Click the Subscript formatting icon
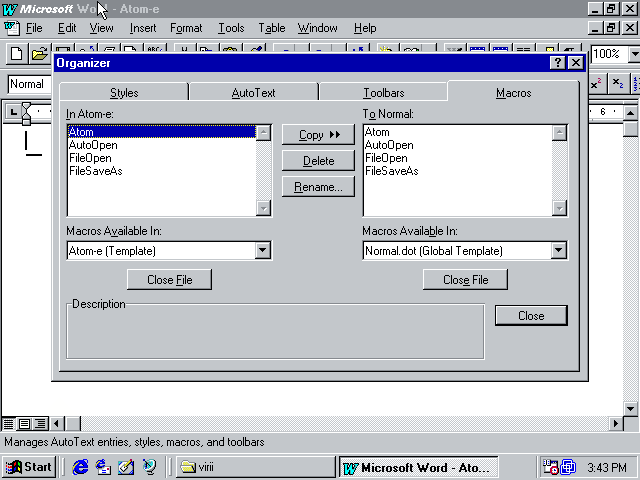Image resolution: width=640 pixels, height=480 pixels. tap(618, 84)
